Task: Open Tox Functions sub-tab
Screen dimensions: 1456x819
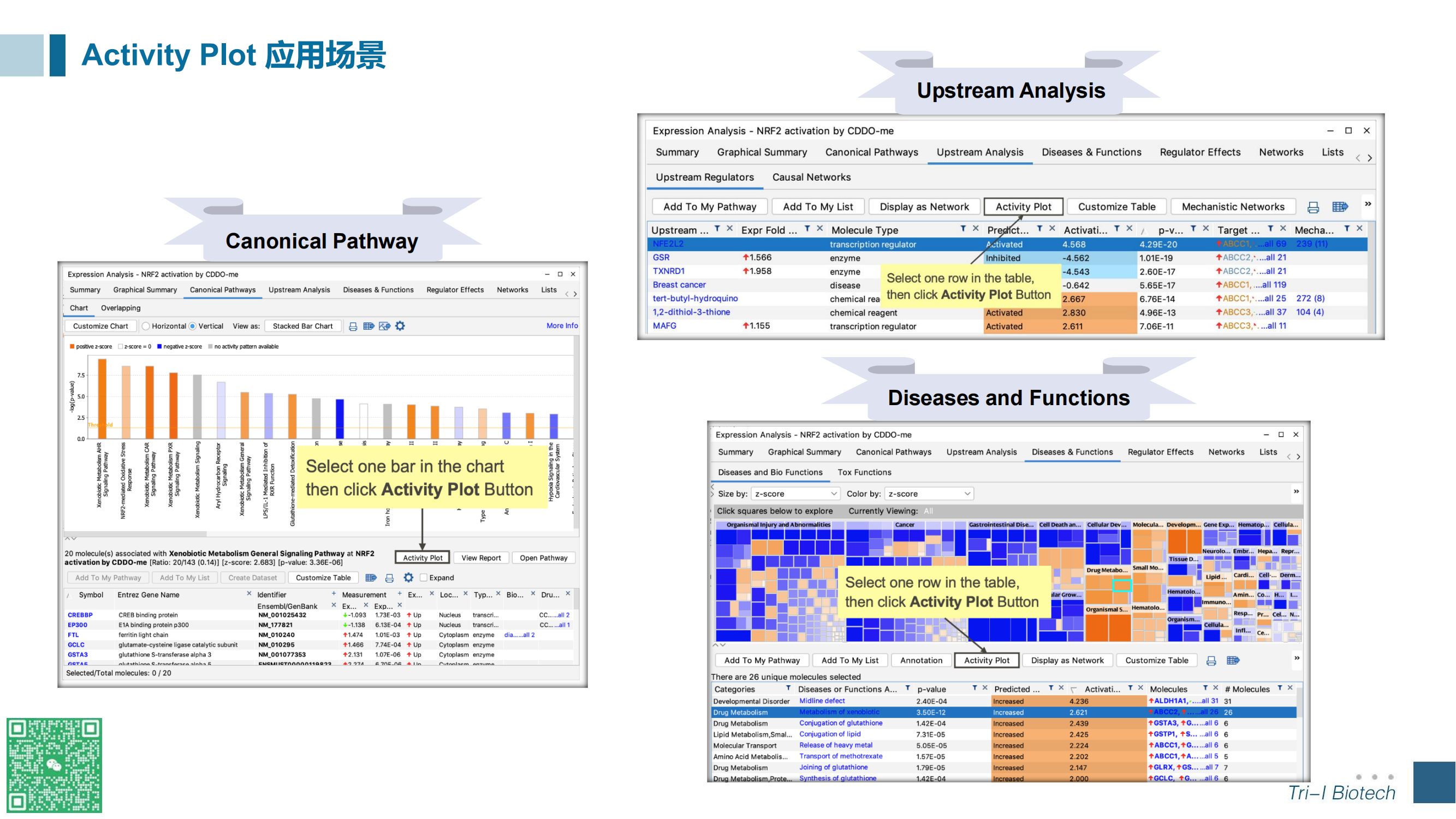Action: pyautogui.click(x=864, y=472)
